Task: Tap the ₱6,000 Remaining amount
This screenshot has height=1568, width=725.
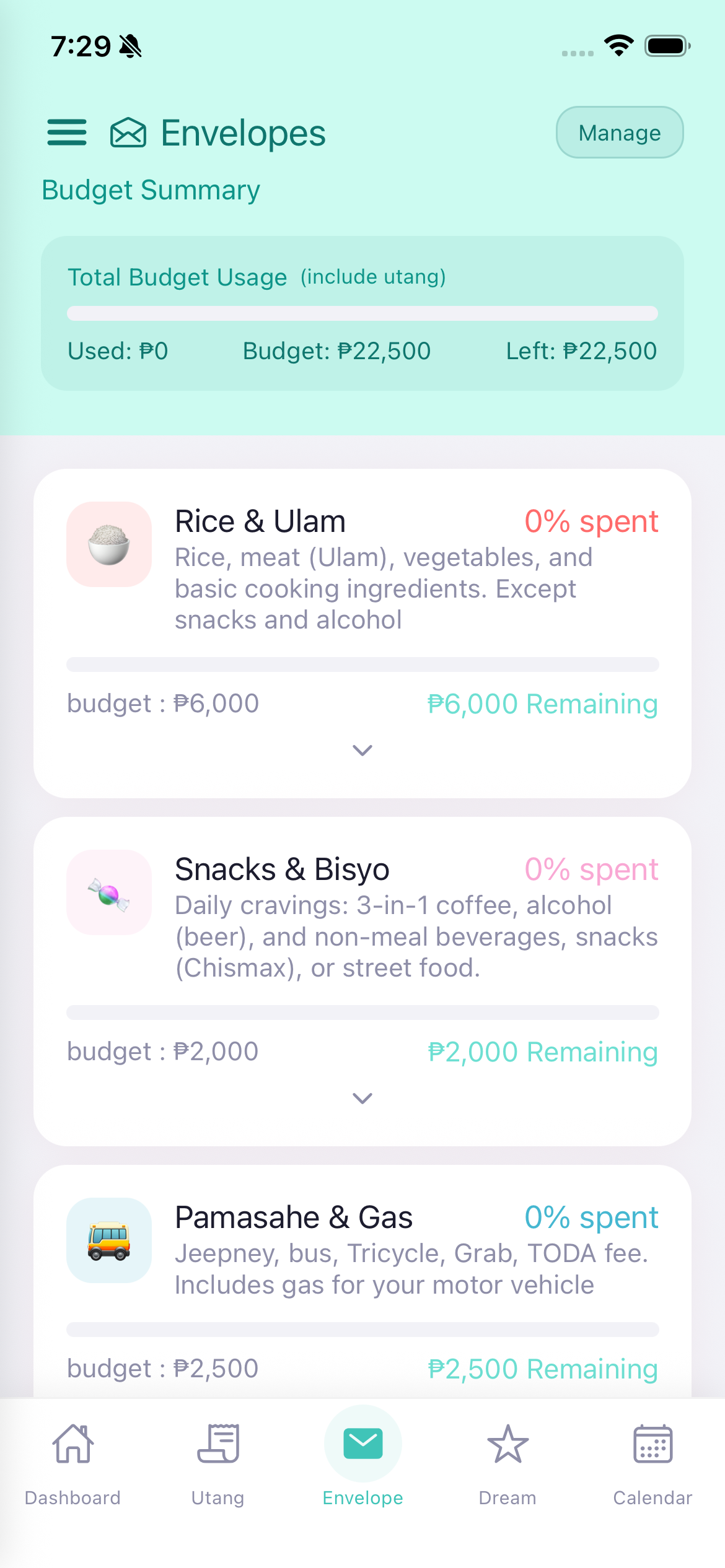Action: (542, 704)
